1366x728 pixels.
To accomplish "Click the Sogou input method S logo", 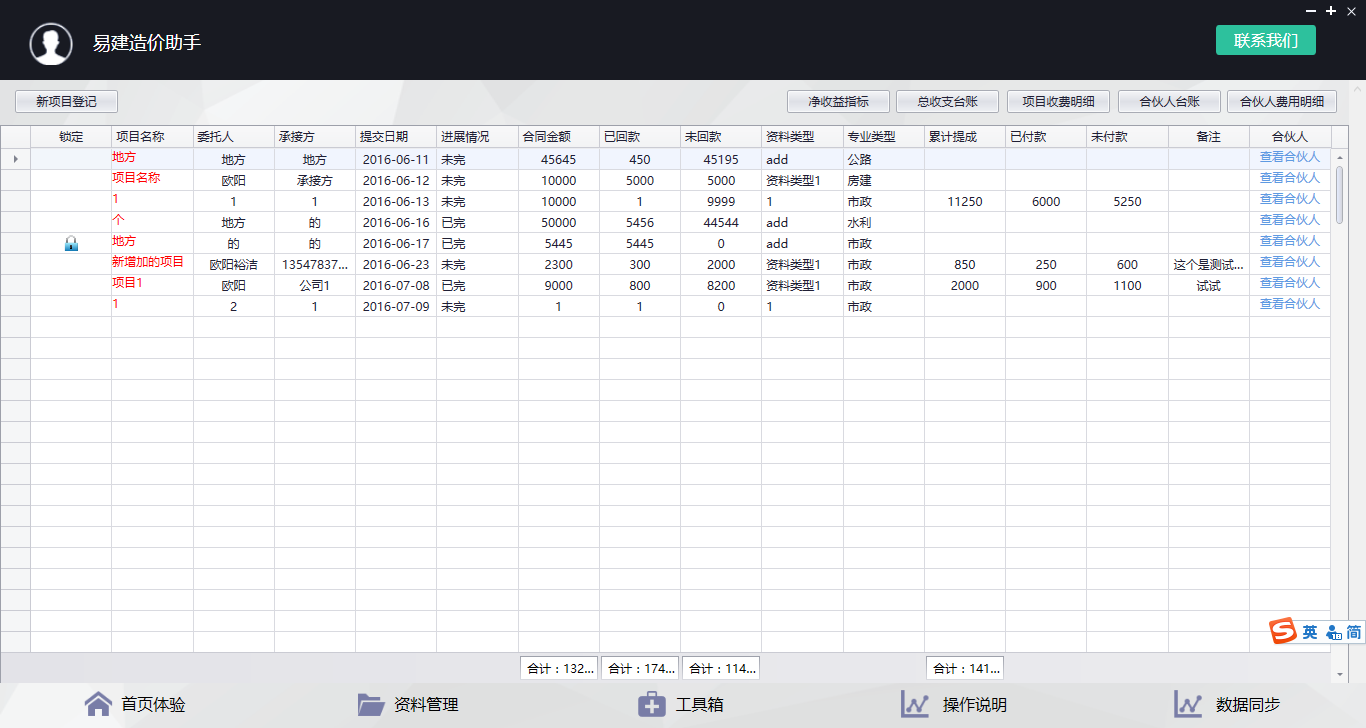I will pyautogui.click(x=1283, y=632).
